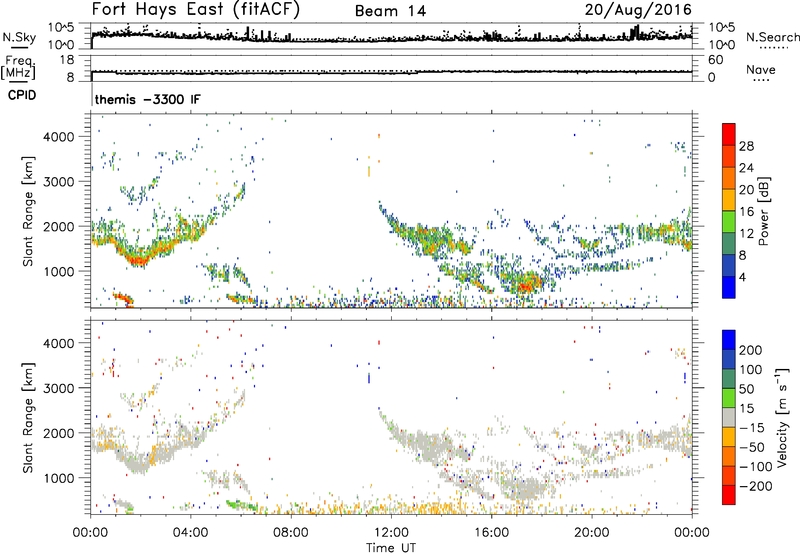The width and height of the screenshot is (800, 554).
Task: Click the '60' Nave axis tick
Action: [715, 60]
